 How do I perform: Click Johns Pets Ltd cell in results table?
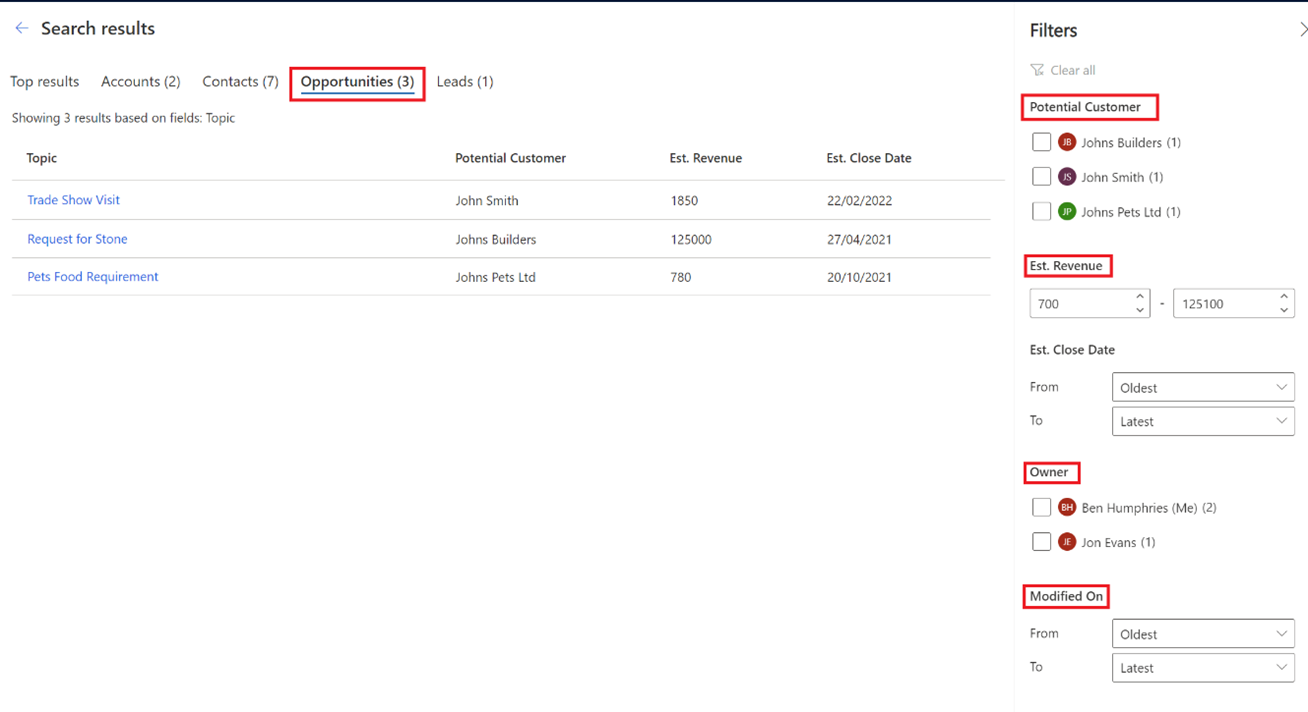pos(496,278)
